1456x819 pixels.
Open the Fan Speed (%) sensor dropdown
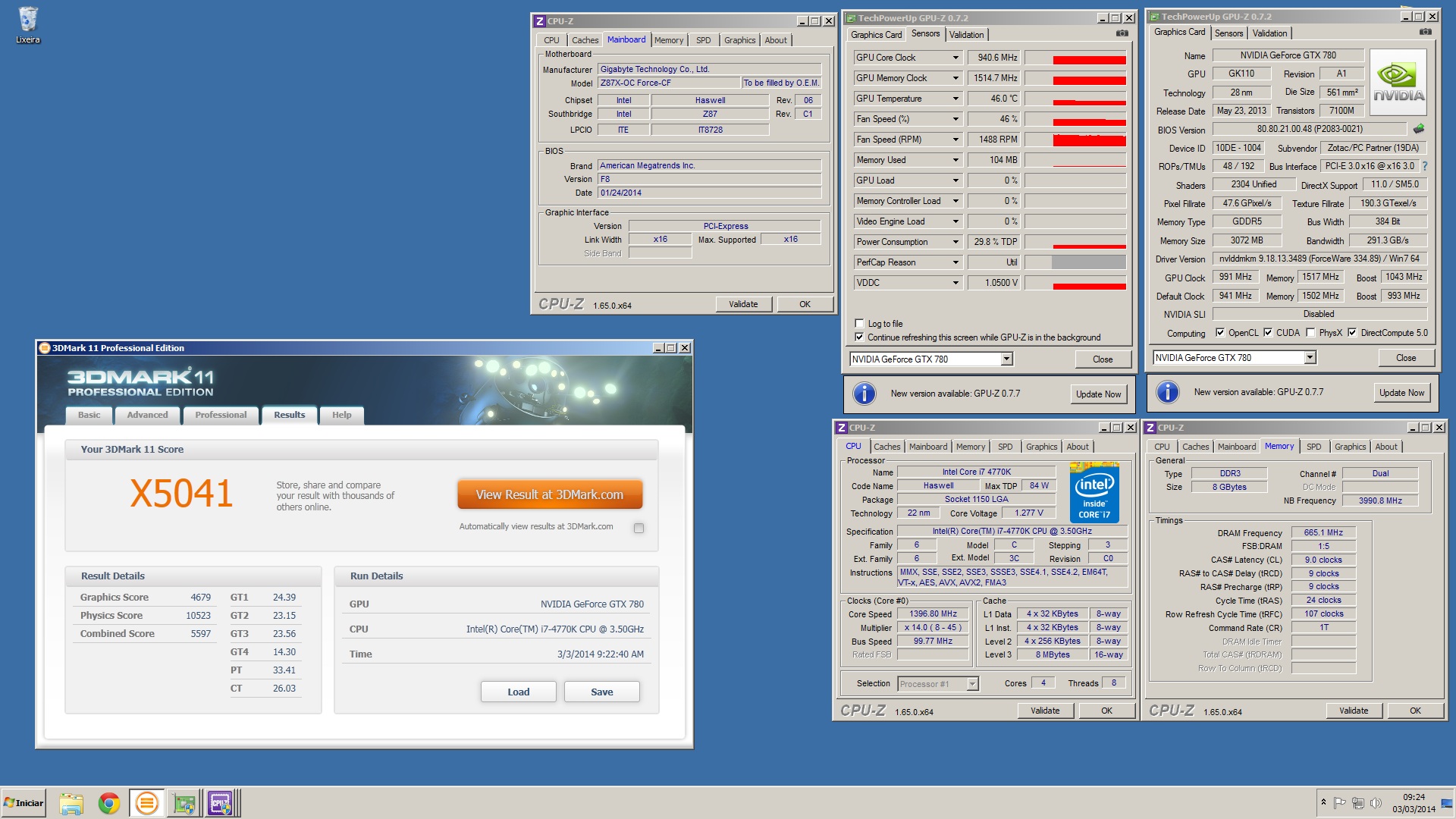[x=955, y=119]
